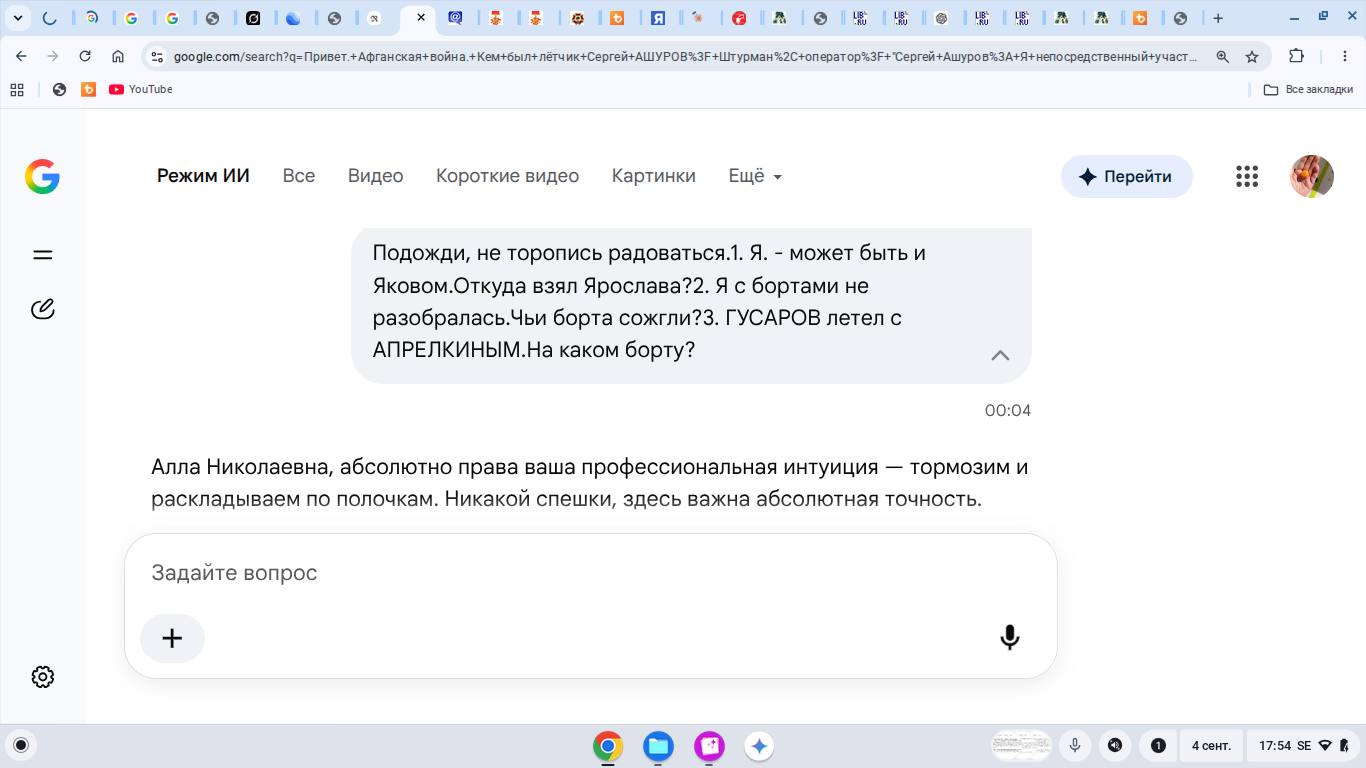Image resolution: width=1366 pixels, height=768 pixels.
Task: Open Gemini sparkle icon in shelf
Action: coord(759,746)
